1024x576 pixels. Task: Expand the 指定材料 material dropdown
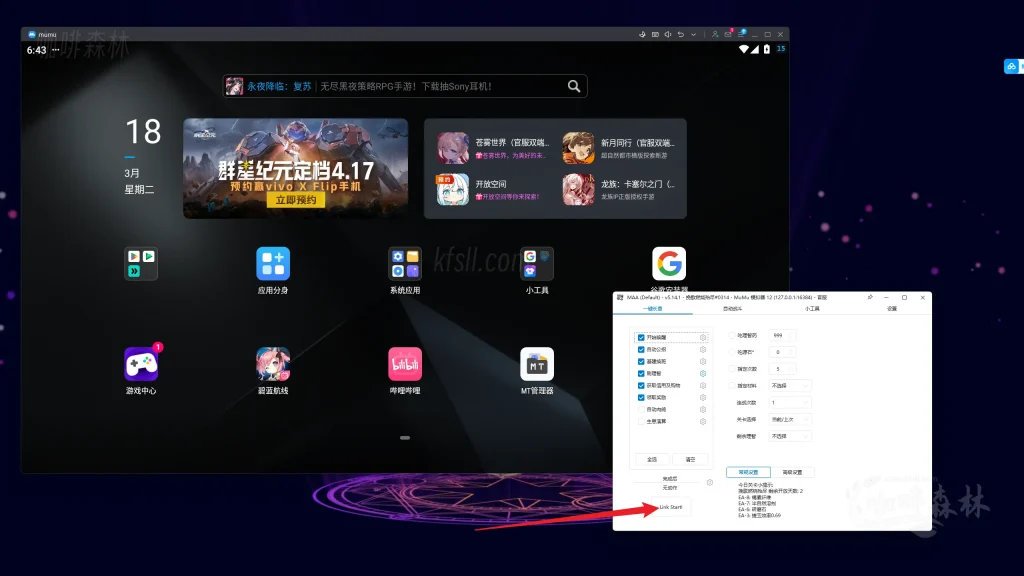pyautogui.click(x=790, y=385)
